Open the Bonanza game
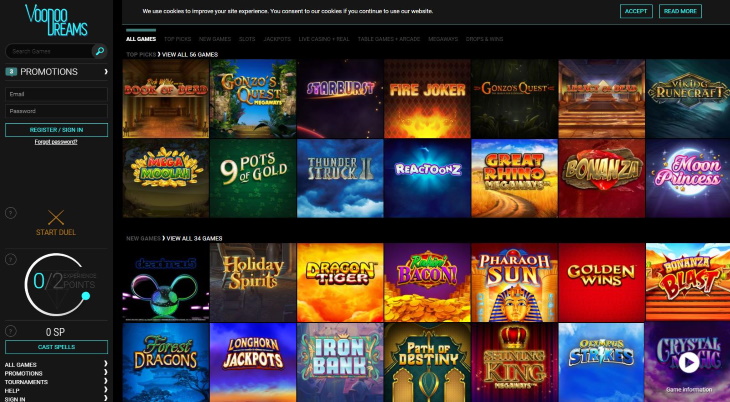 pos(602,178)
